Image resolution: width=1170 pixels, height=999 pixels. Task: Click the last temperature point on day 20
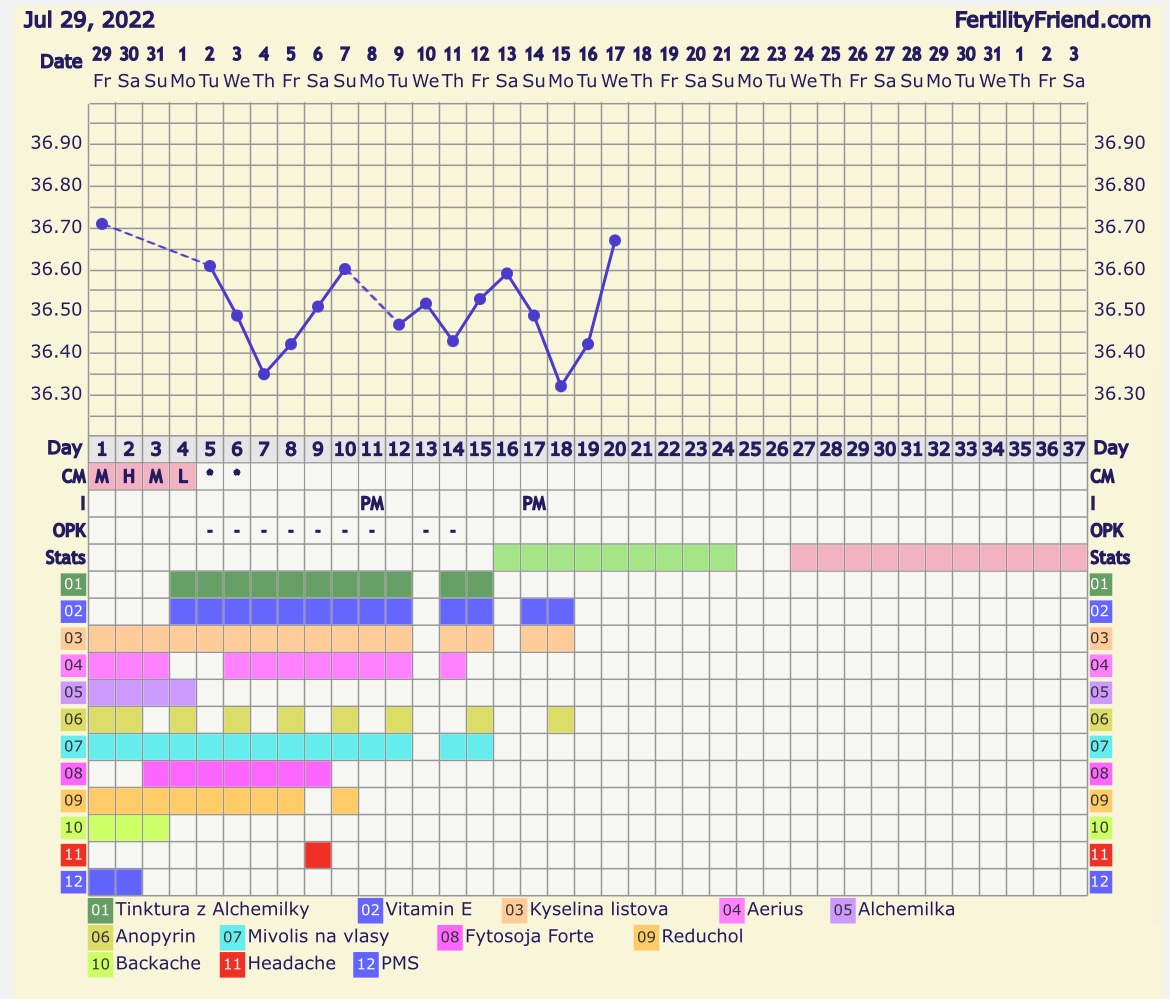pos(615,240)
